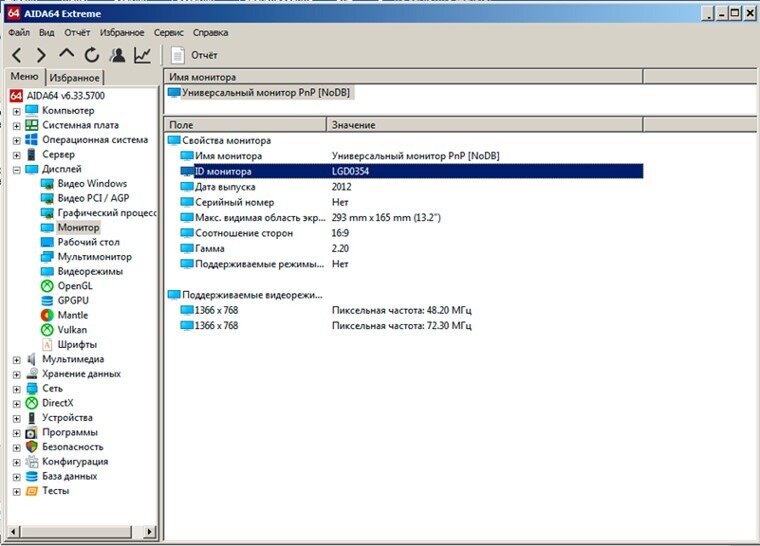Click the GPGPU icon in tree
Screen dimensions: 760x546
pos(47,301)
